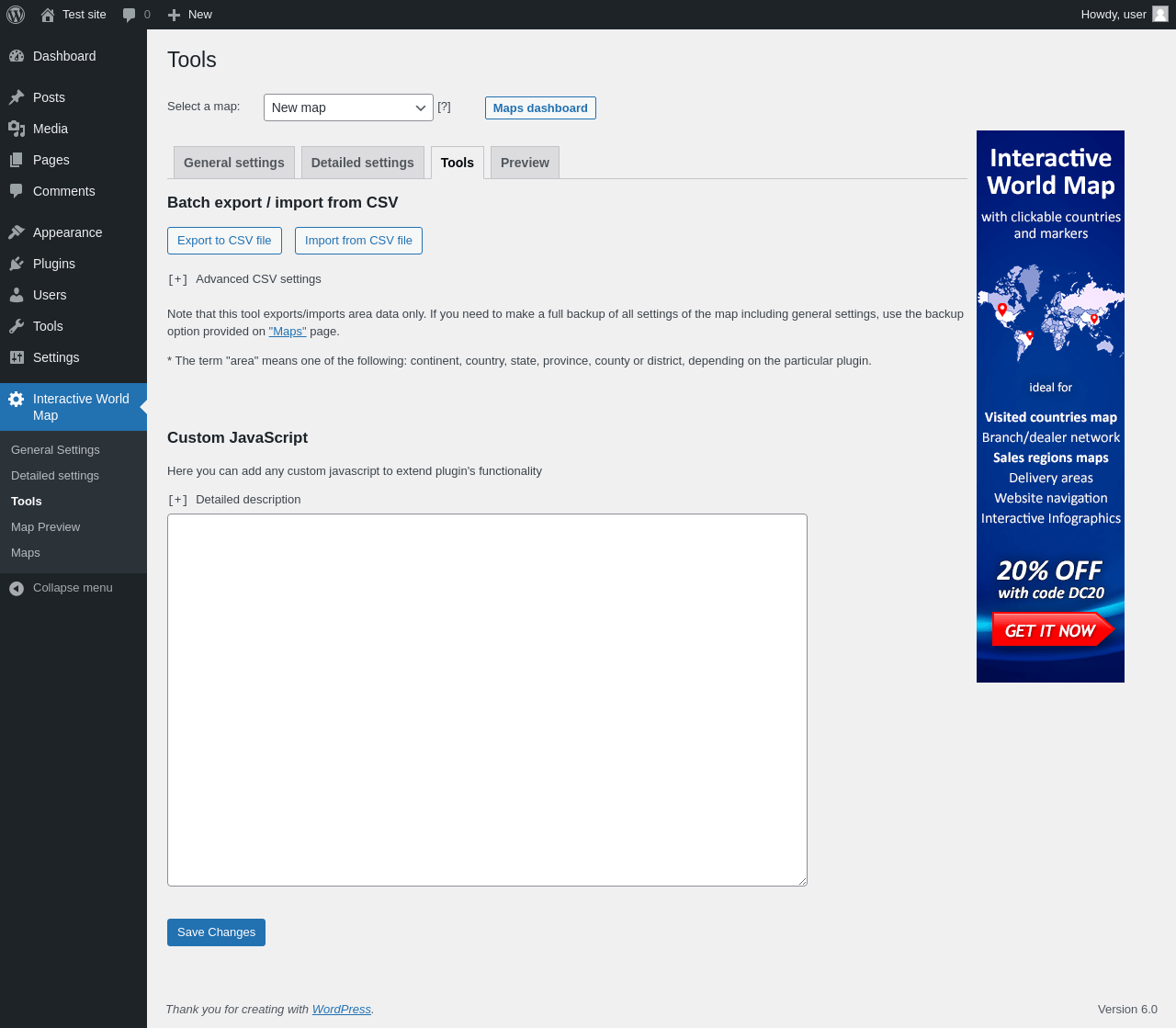This screenshot has height=1028, width=1176.
Task: Click the "Tools" page title
Action: [x=192, y=60]
